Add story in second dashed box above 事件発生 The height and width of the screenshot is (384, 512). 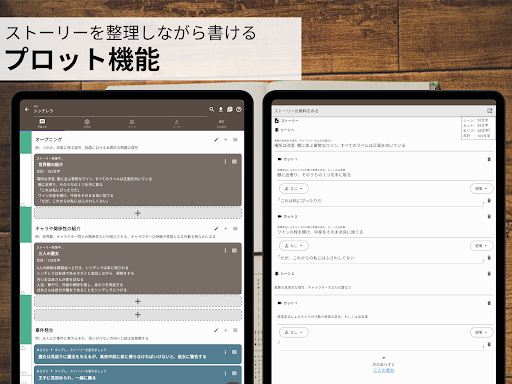point(138,315)
